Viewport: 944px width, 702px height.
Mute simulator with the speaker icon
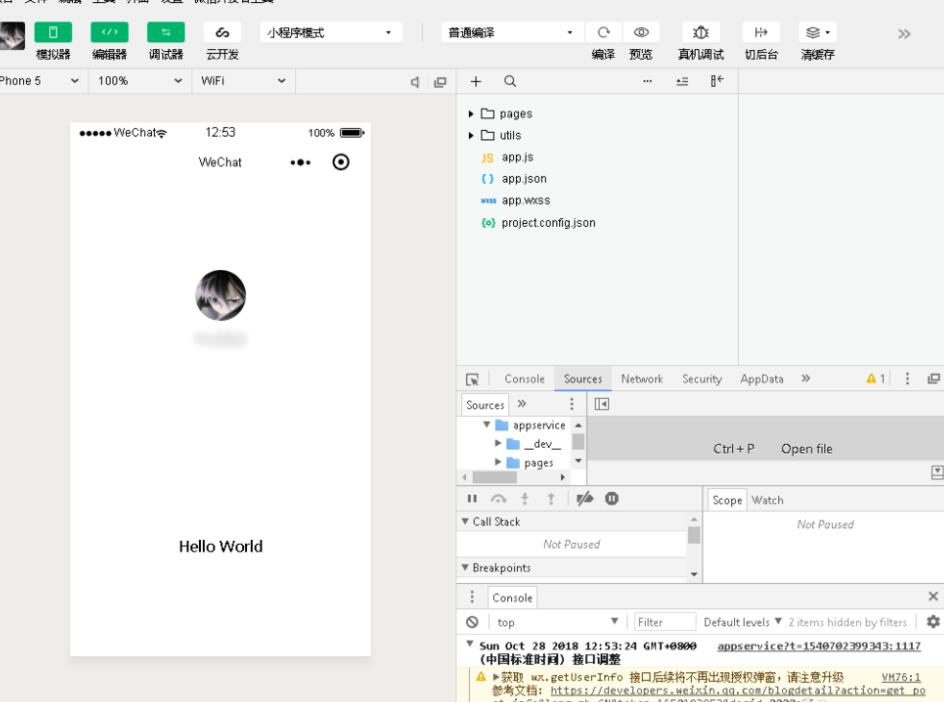pyautogui.click(x=416, y=81)
